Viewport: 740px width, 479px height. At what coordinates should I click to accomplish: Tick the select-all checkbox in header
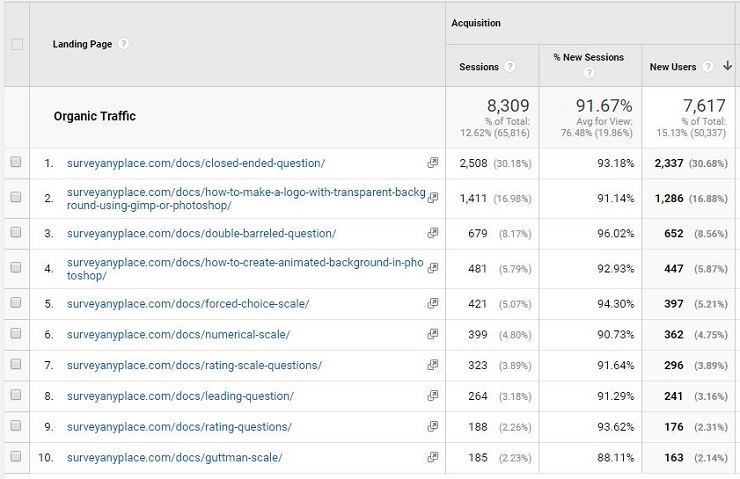[x=17, y=44]
